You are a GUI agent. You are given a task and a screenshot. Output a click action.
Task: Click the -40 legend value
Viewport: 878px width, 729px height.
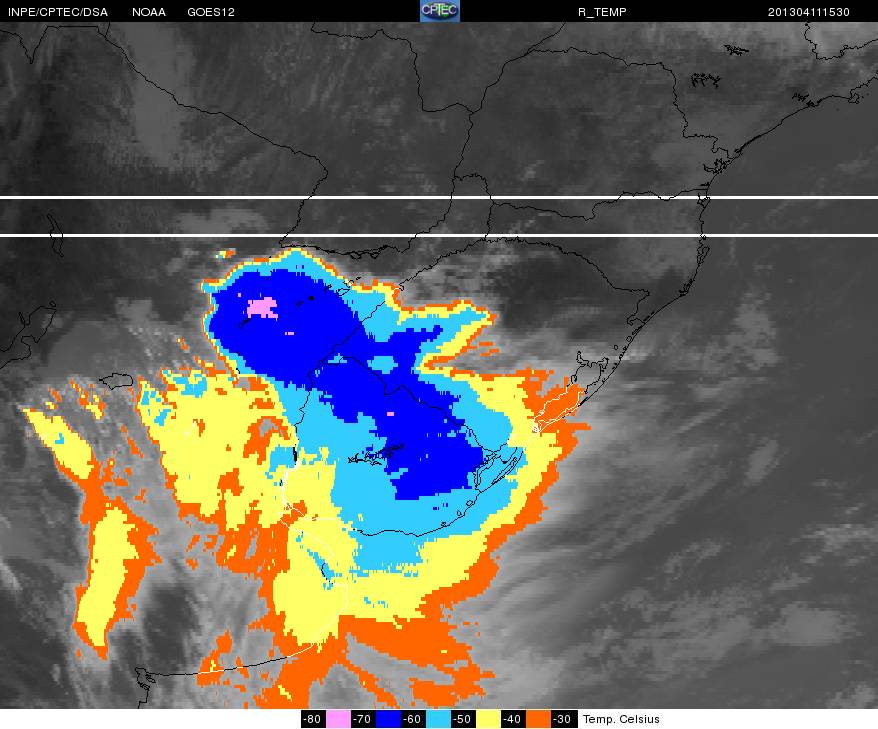[512, 719]
